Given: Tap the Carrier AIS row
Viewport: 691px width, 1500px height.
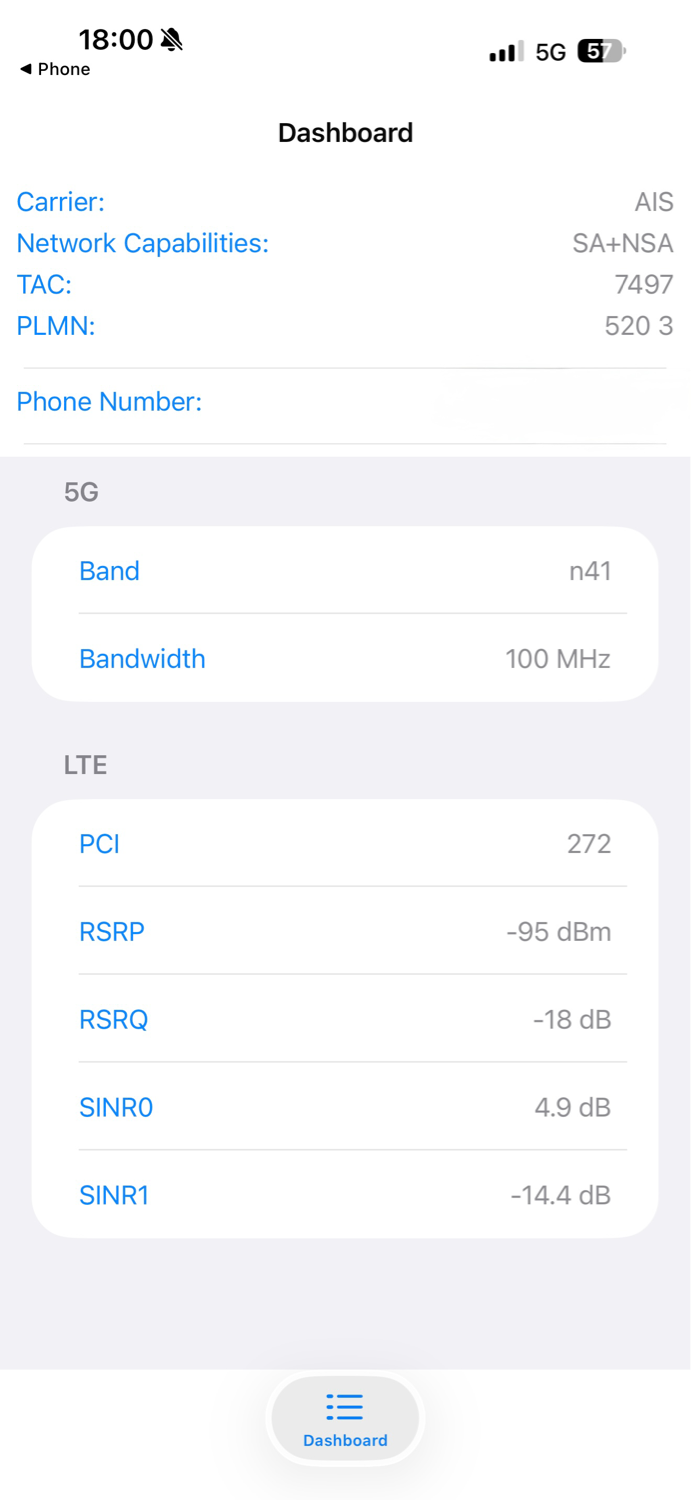Looking at the screenshot, I should click(345, 202).
